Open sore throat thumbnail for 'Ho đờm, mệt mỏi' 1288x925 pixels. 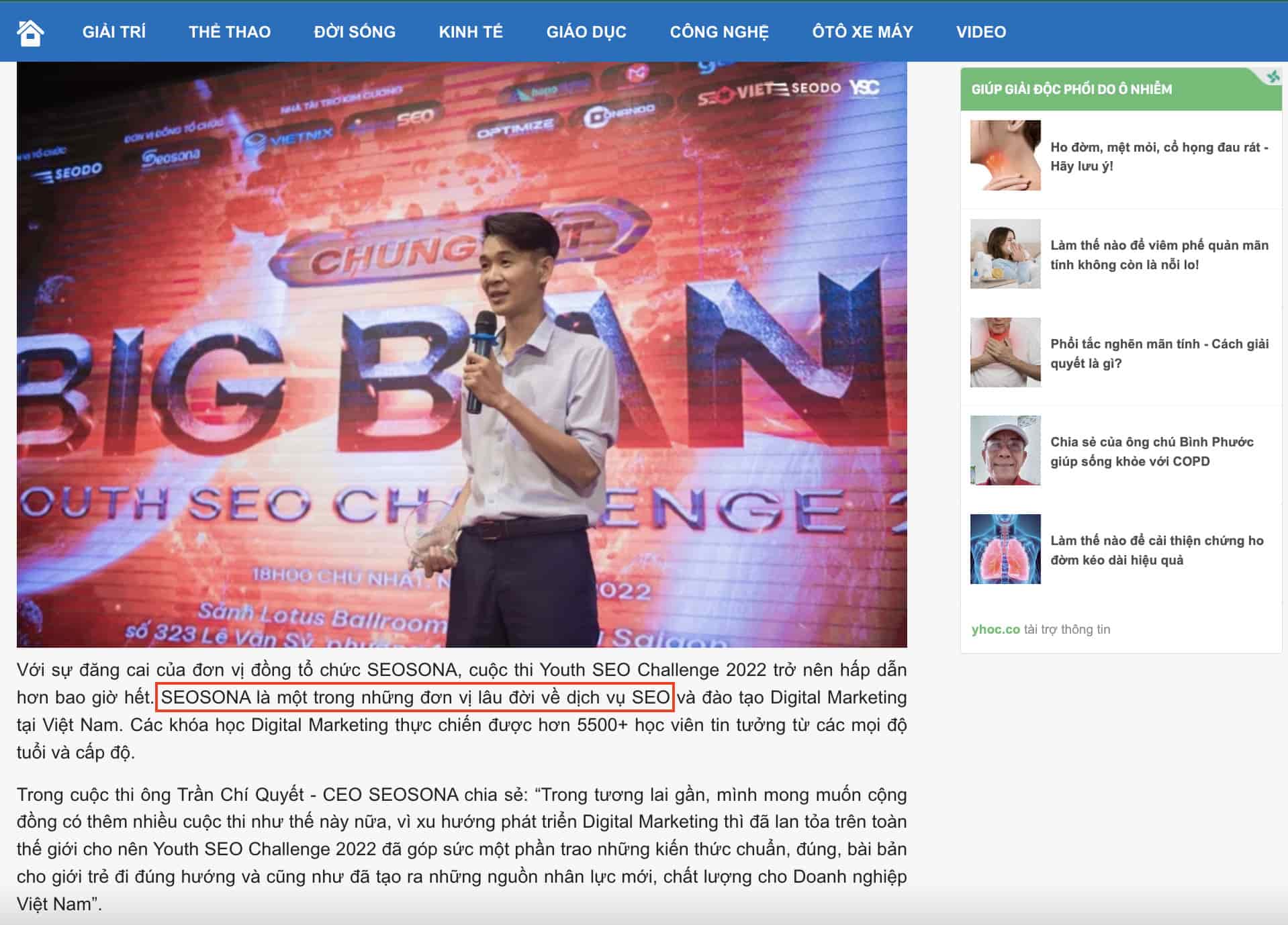tap(1005, 155)
